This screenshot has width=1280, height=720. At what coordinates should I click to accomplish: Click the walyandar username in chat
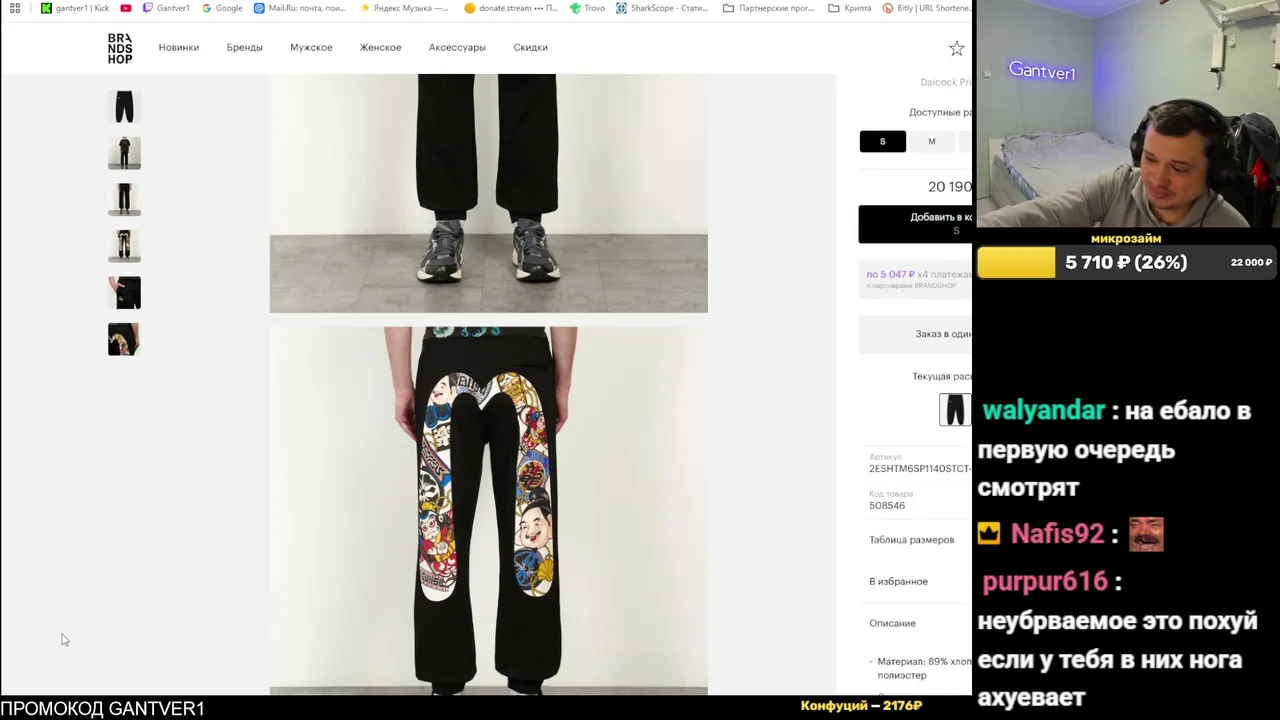1043,411
